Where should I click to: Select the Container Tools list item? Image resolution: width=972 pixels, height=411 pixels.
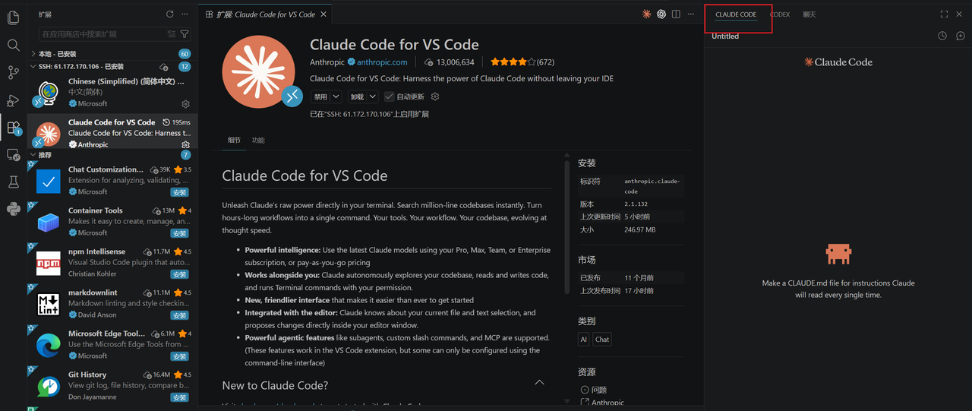(x=113, y=221)
